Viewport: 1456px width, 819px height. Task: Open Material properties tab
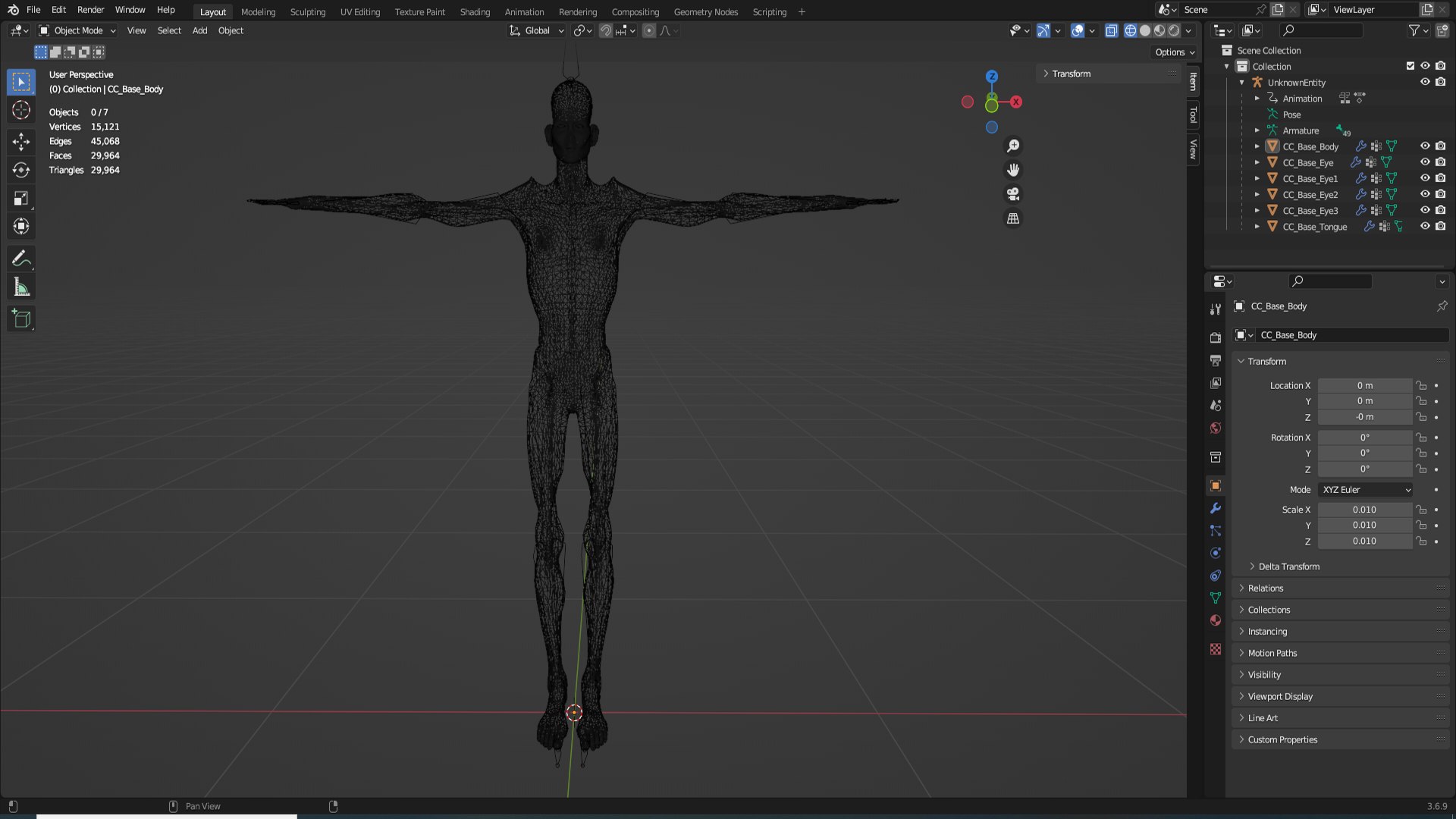pyautogui.click(x=1216, y=620)
